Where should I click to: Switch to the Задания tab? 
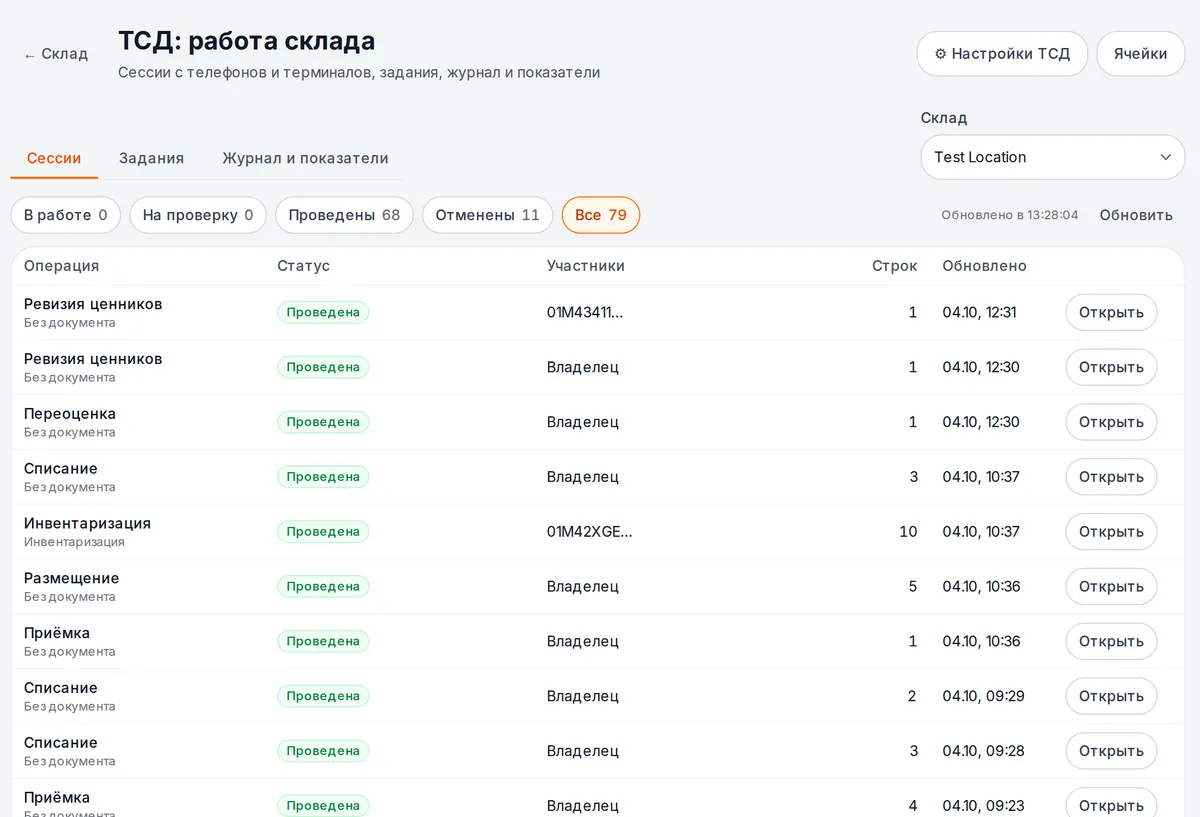point(152,158)
